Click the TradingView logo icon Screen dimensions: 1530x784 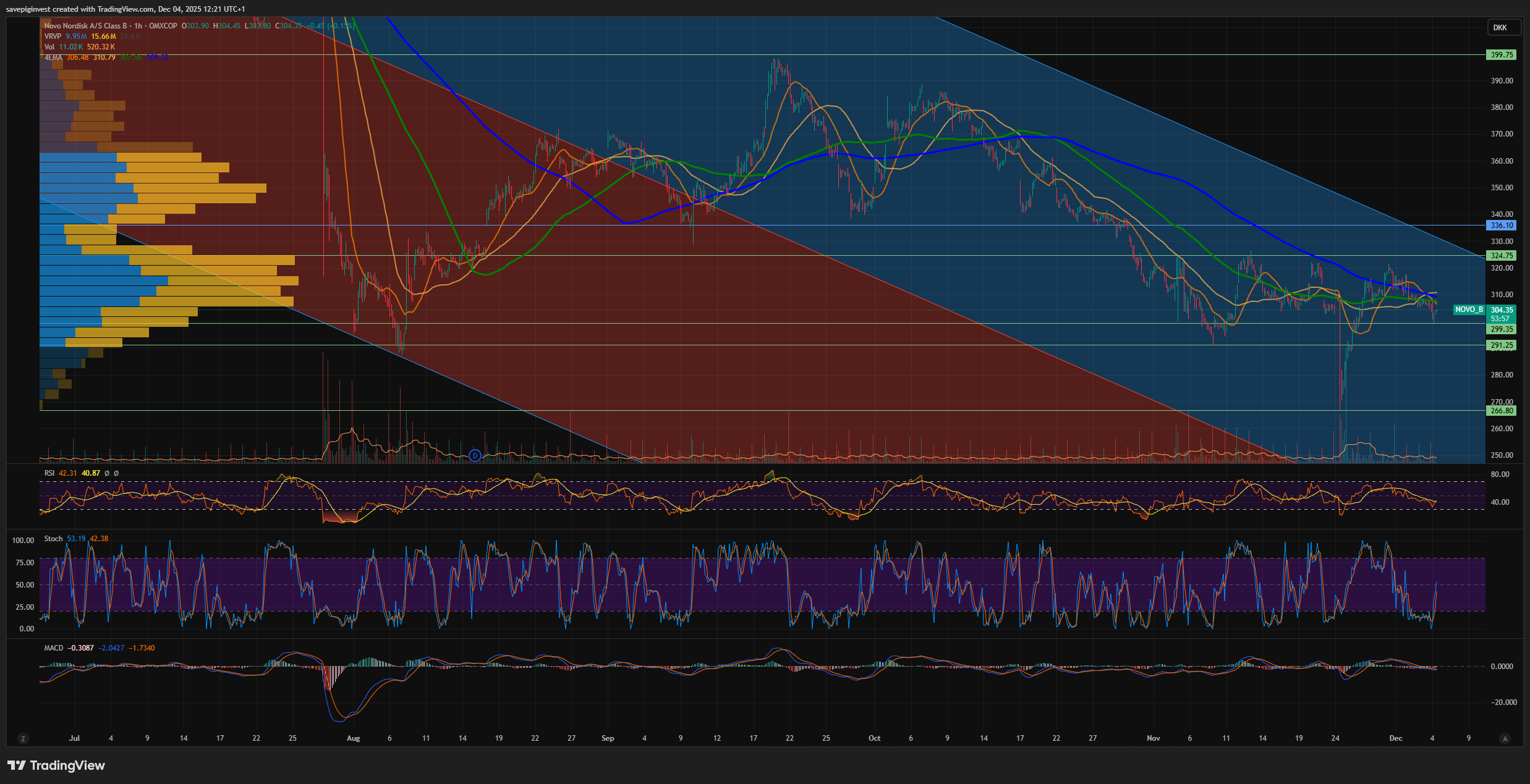click(17, 765)
